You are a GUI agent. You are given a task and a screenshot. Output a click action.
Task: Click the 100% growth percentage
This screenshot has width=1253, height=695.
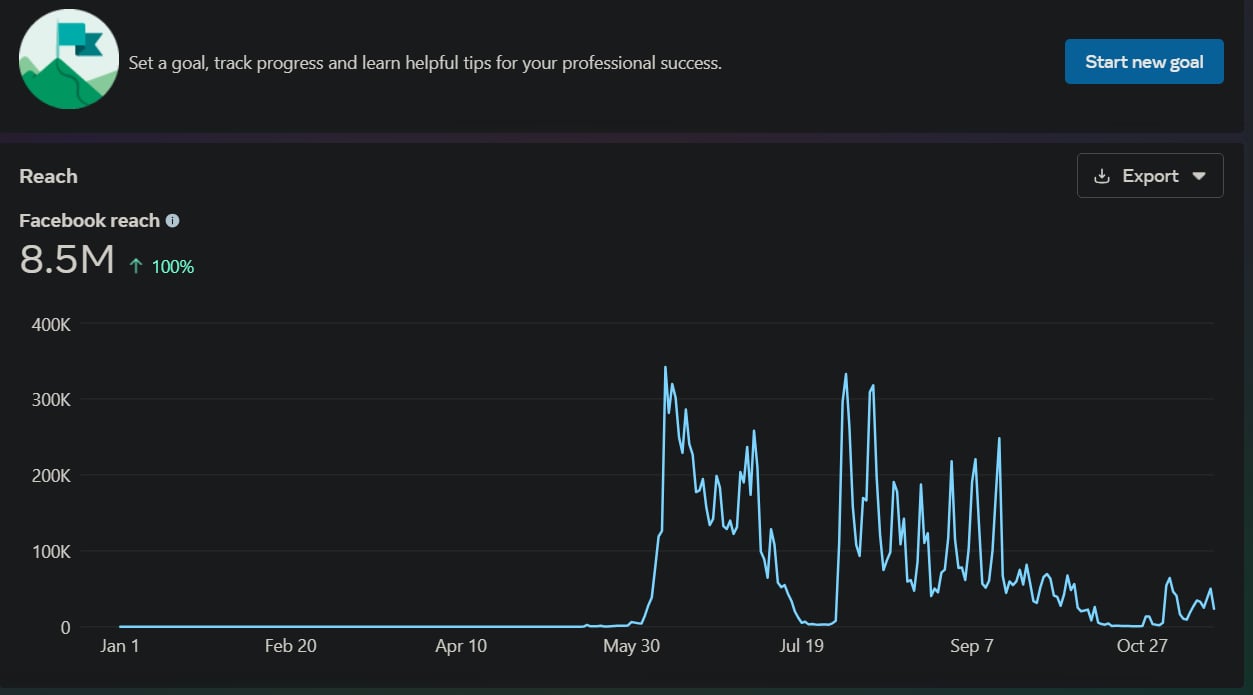pyautogui.click(x=173, y=267)
